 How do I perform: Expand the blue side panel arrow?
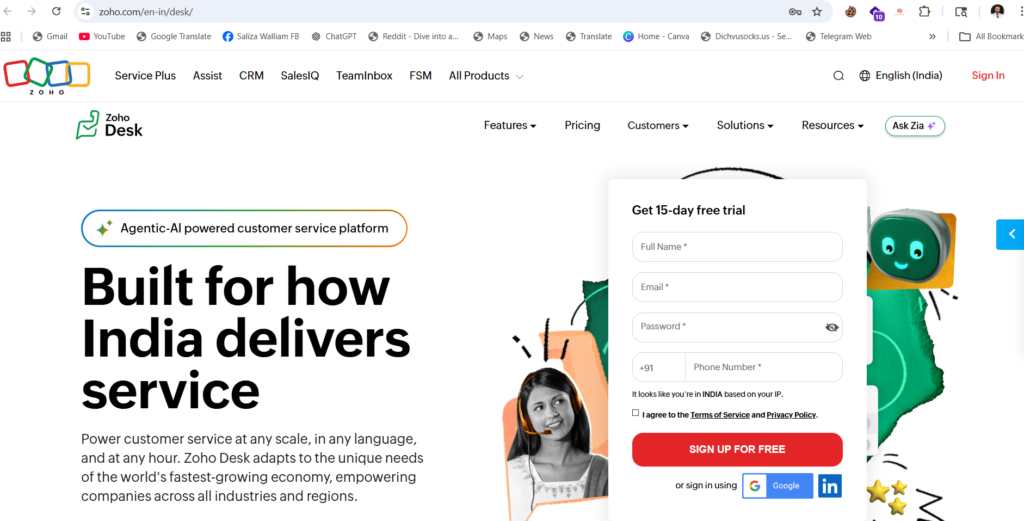coord(1010,234)
